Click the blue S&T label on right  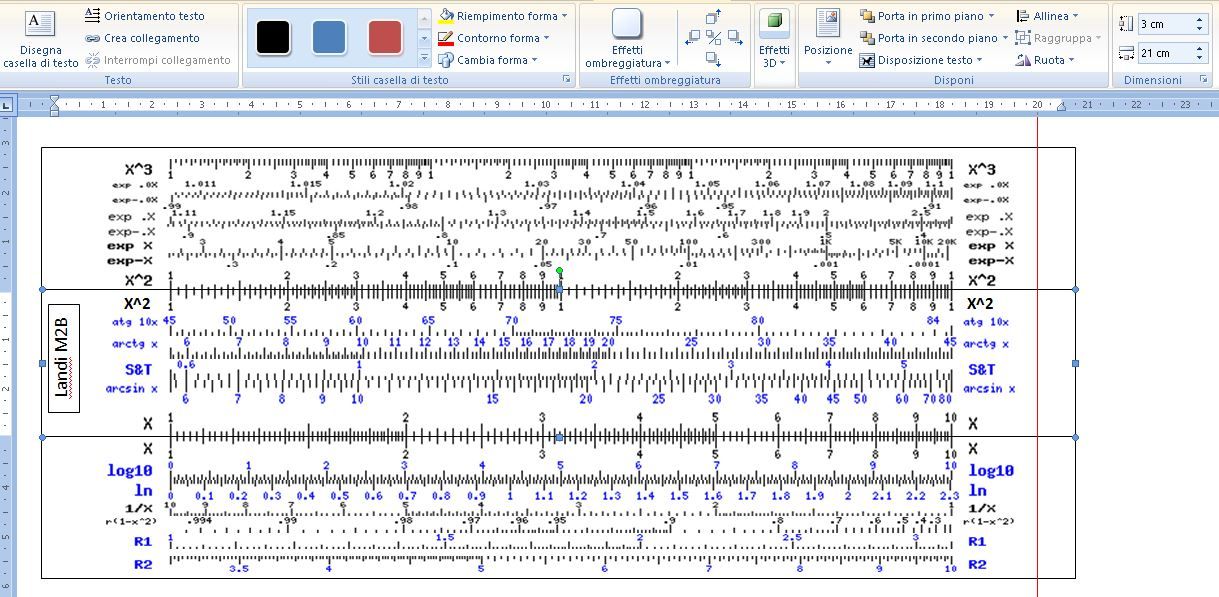[981, 370]
